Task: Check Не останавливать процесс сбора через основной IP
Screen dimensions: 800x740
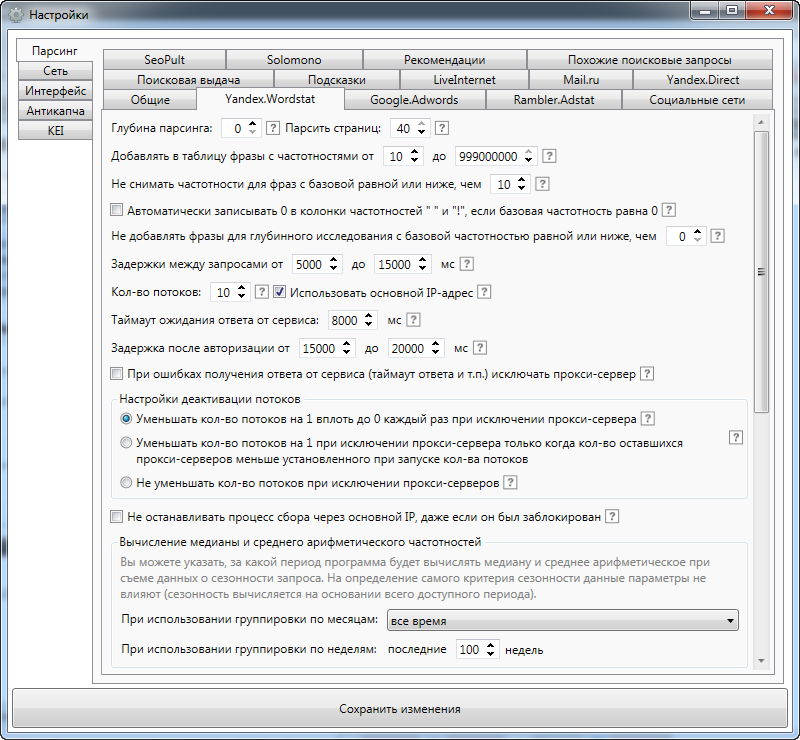Action: (x=117, y=516)
